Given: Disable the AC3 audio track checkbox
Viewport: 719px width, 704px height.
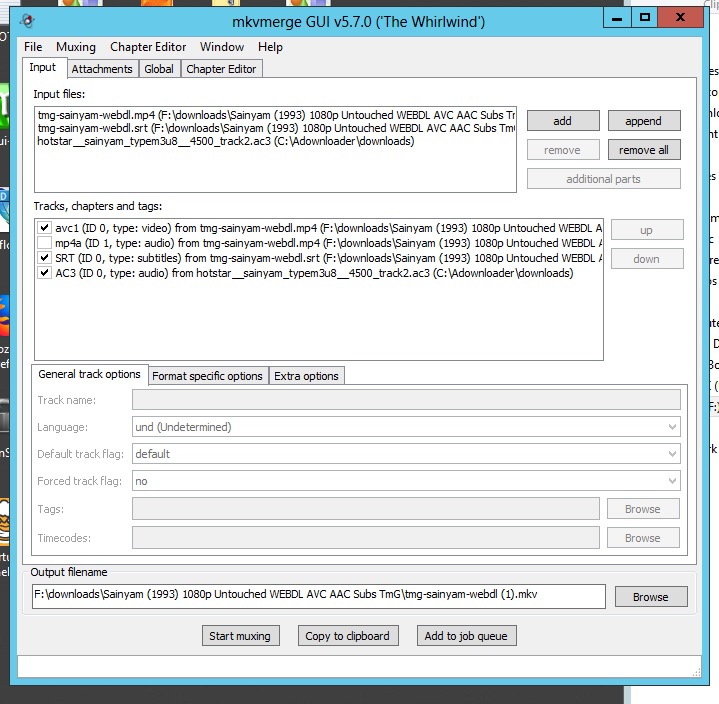Looking at the screenshot, I should pyautogui.click(x=44, y=273).
